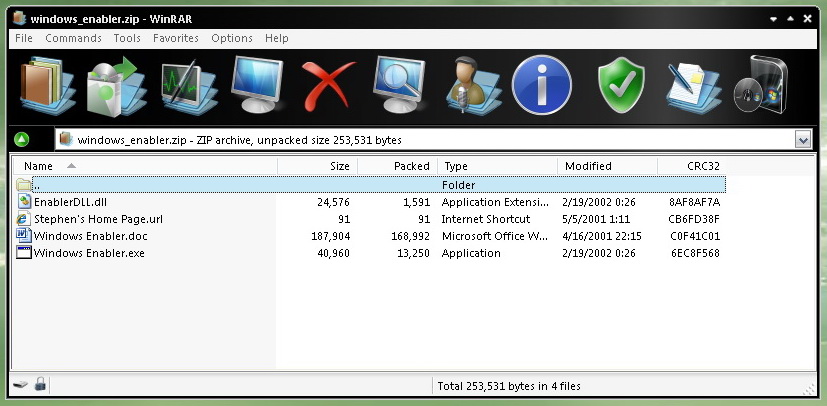827x406 pixels.
Task: Open the Commands menu
Action: tap(73, 38)
